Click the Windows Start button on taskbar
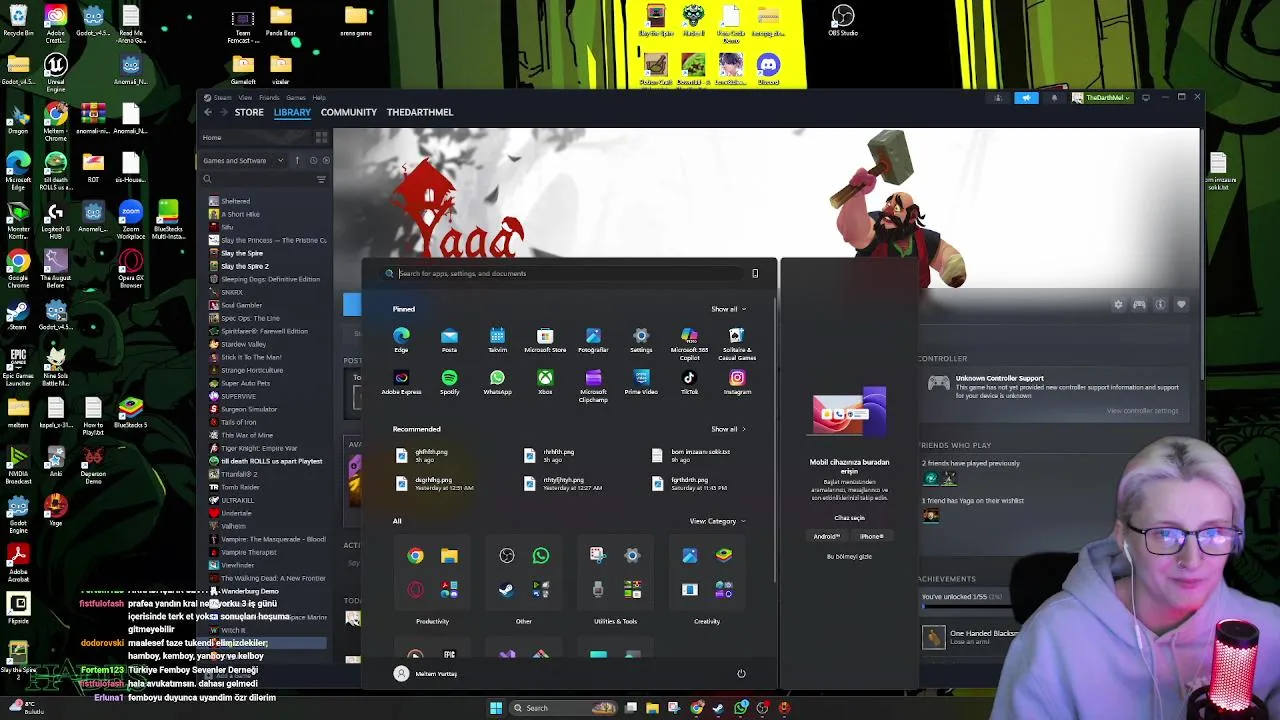This screenshot has width=1280, height=720. coord(496,708)
